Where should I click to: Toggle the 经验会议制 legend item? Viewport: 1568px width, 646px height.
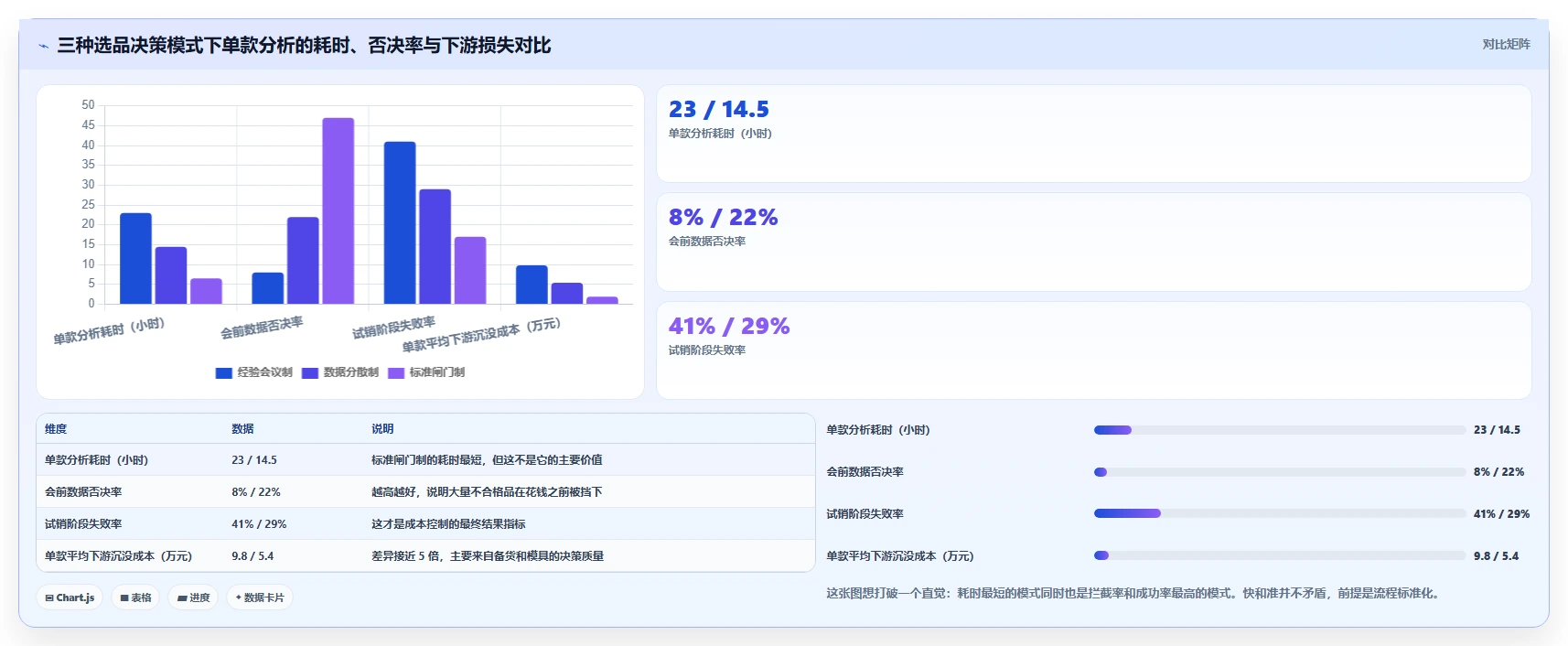[254, 372]
